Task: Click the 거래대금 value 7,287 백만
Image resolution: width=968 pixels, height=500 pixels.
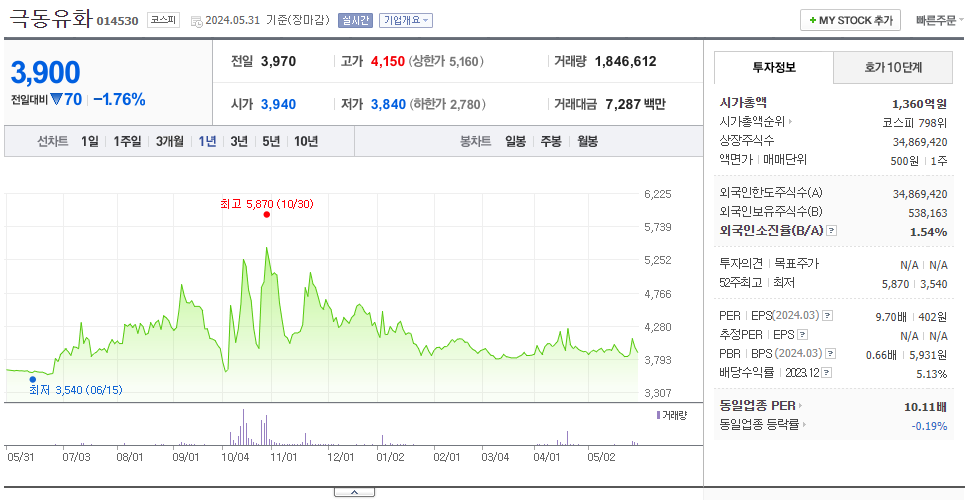Action: 636,104
